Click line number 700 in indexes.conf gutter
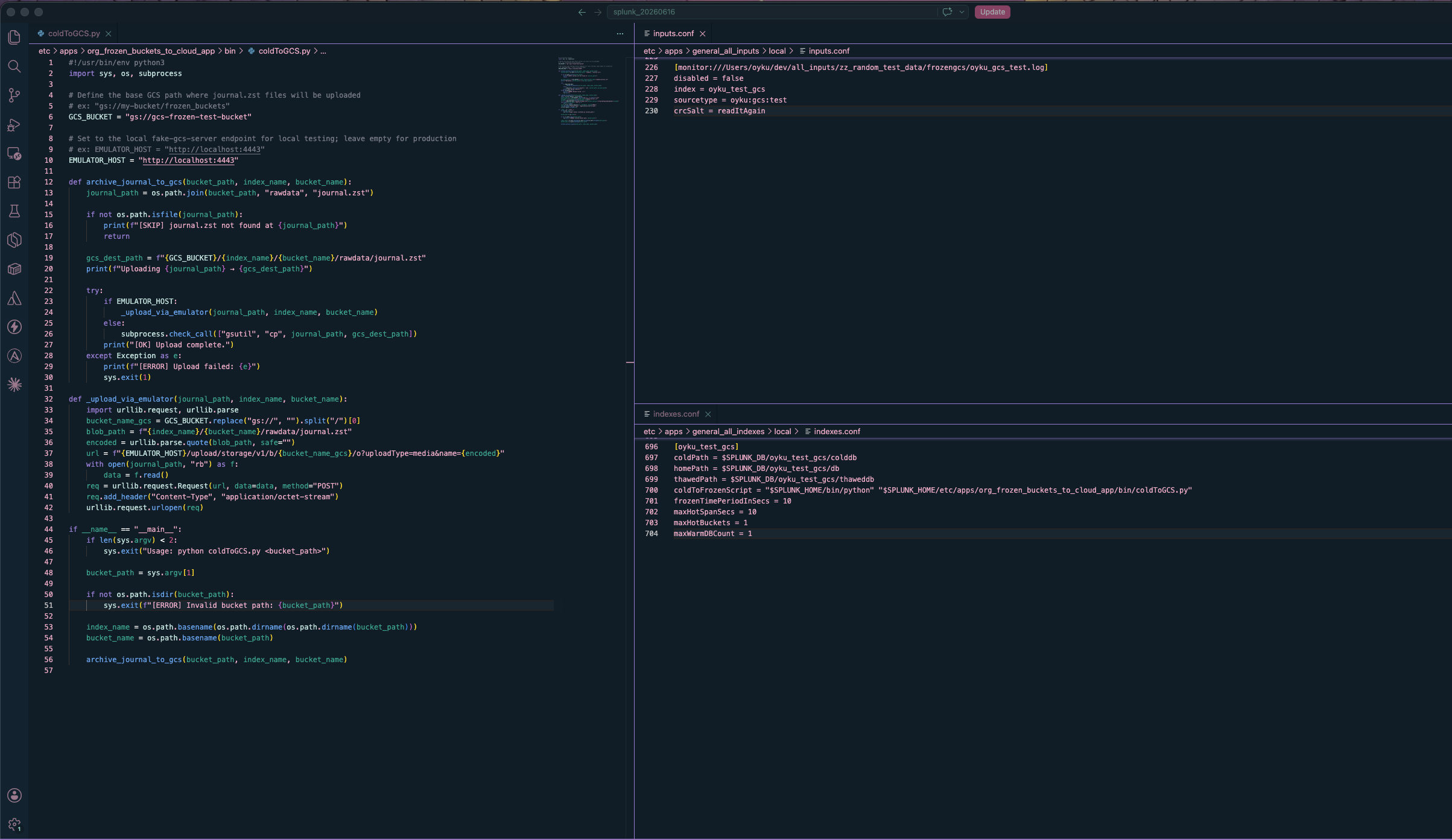The height and width of the screenshot is (840, 1452). [x=651, y=490]
